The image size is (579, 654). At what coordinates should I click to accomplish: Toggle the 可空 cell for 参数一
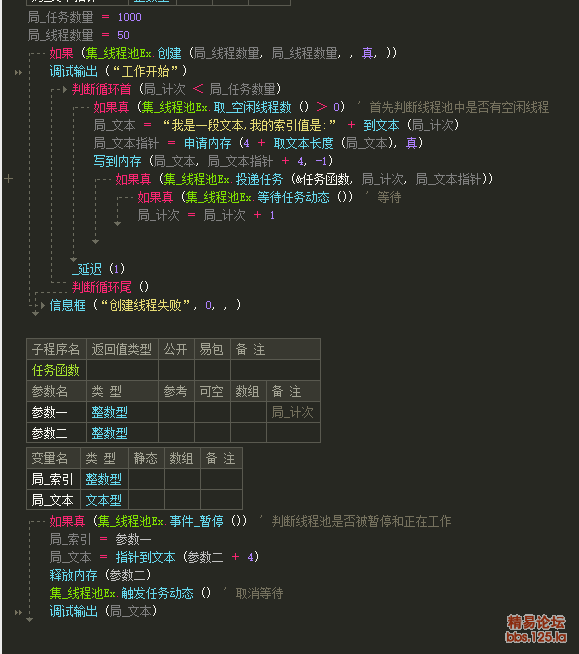(212, 412)
